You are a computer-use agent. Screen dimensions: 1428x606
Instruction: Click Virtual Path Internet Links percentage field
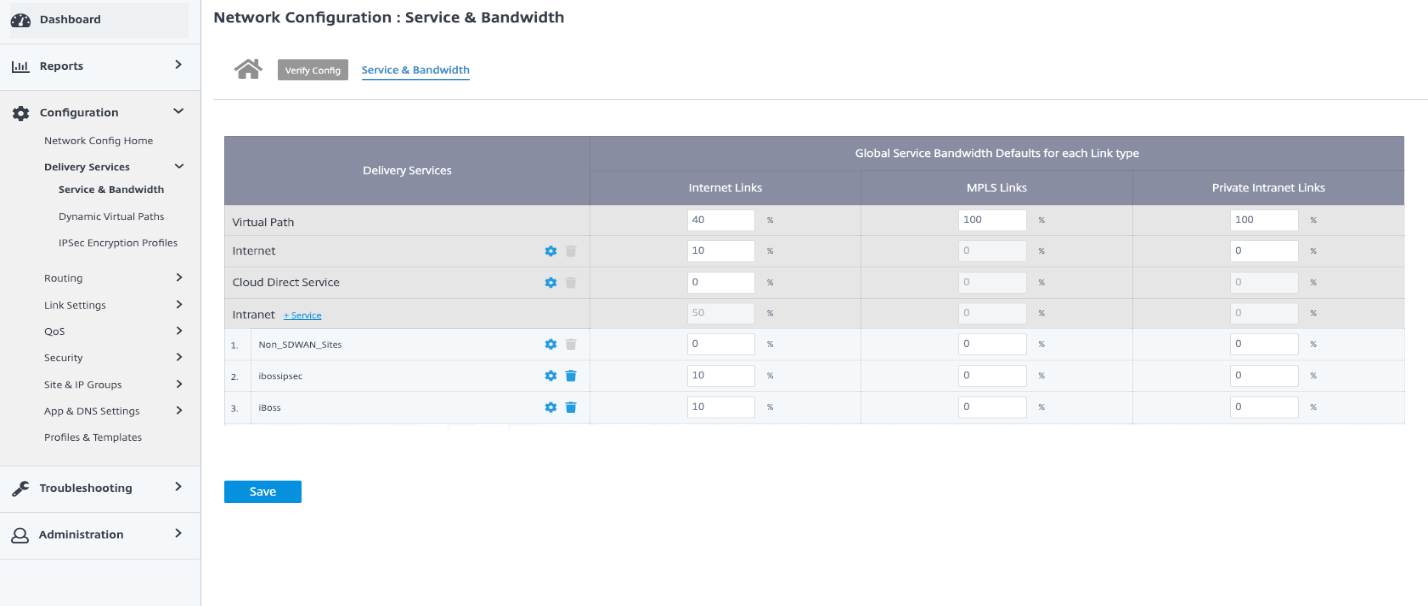pos(720,220)
